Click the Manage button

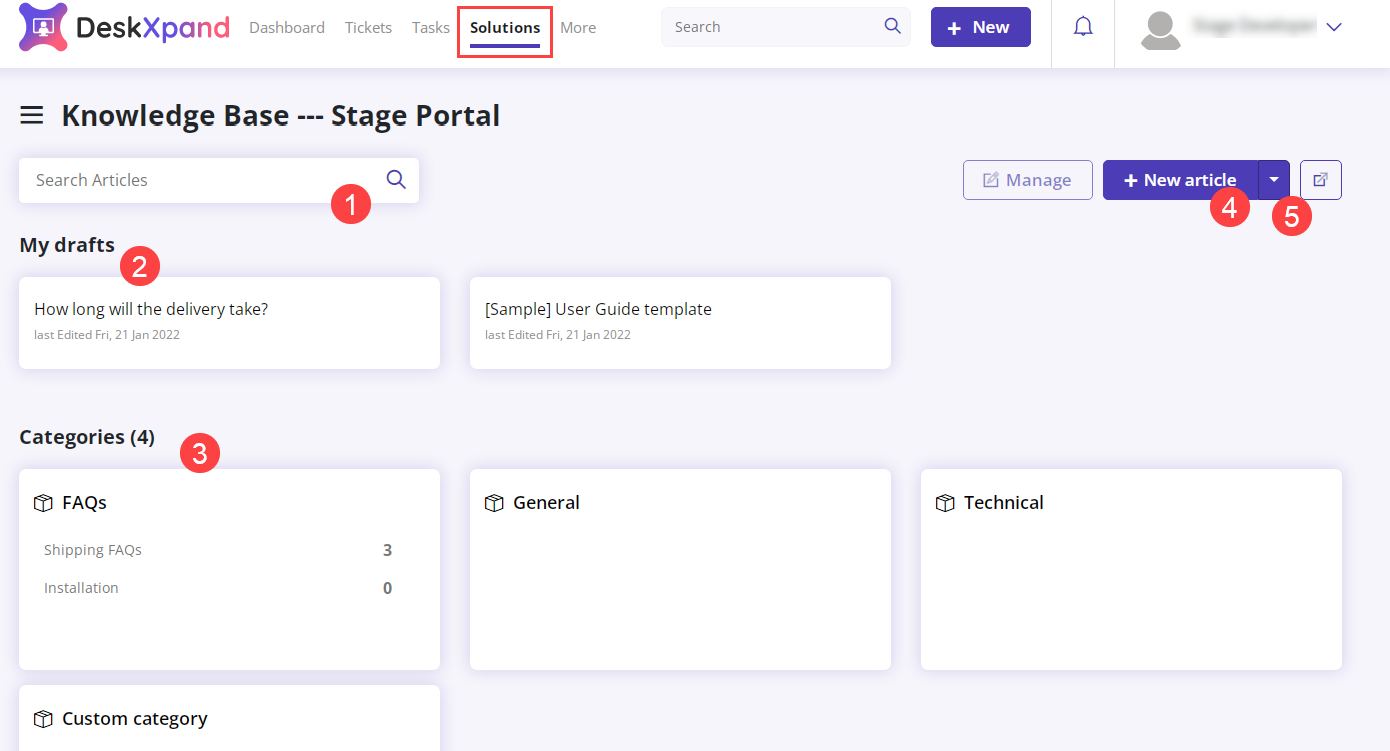click(1027, 179)
